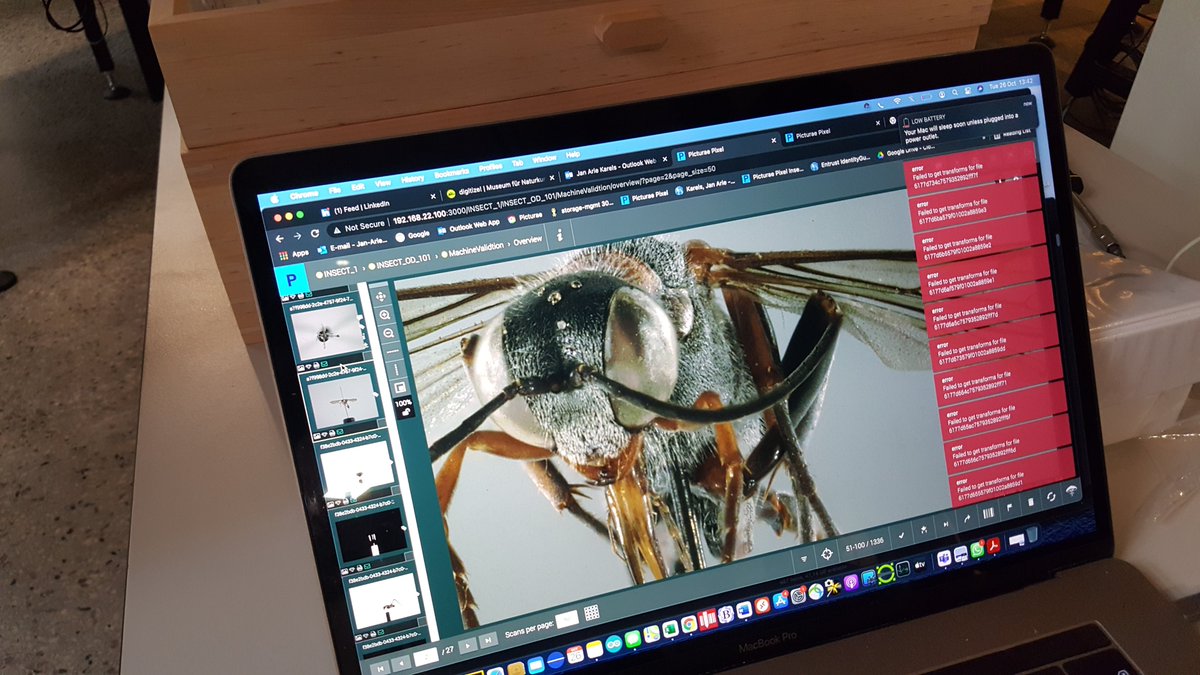
Task: Fit image to height tool
Action: click(396, 369)
